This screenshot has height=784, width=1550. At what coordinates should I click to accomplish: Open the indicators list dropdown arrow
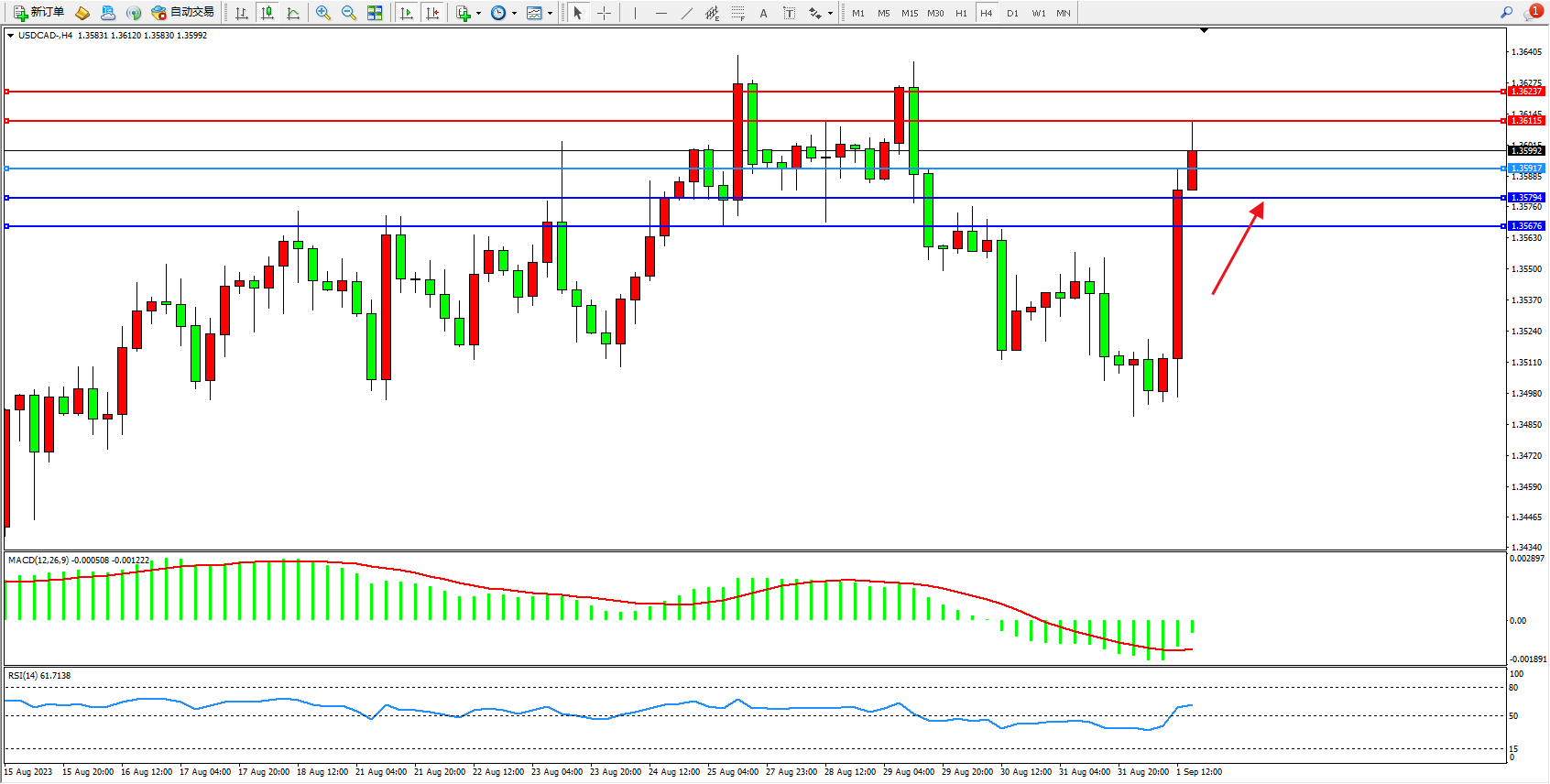[x=478, y=13]
